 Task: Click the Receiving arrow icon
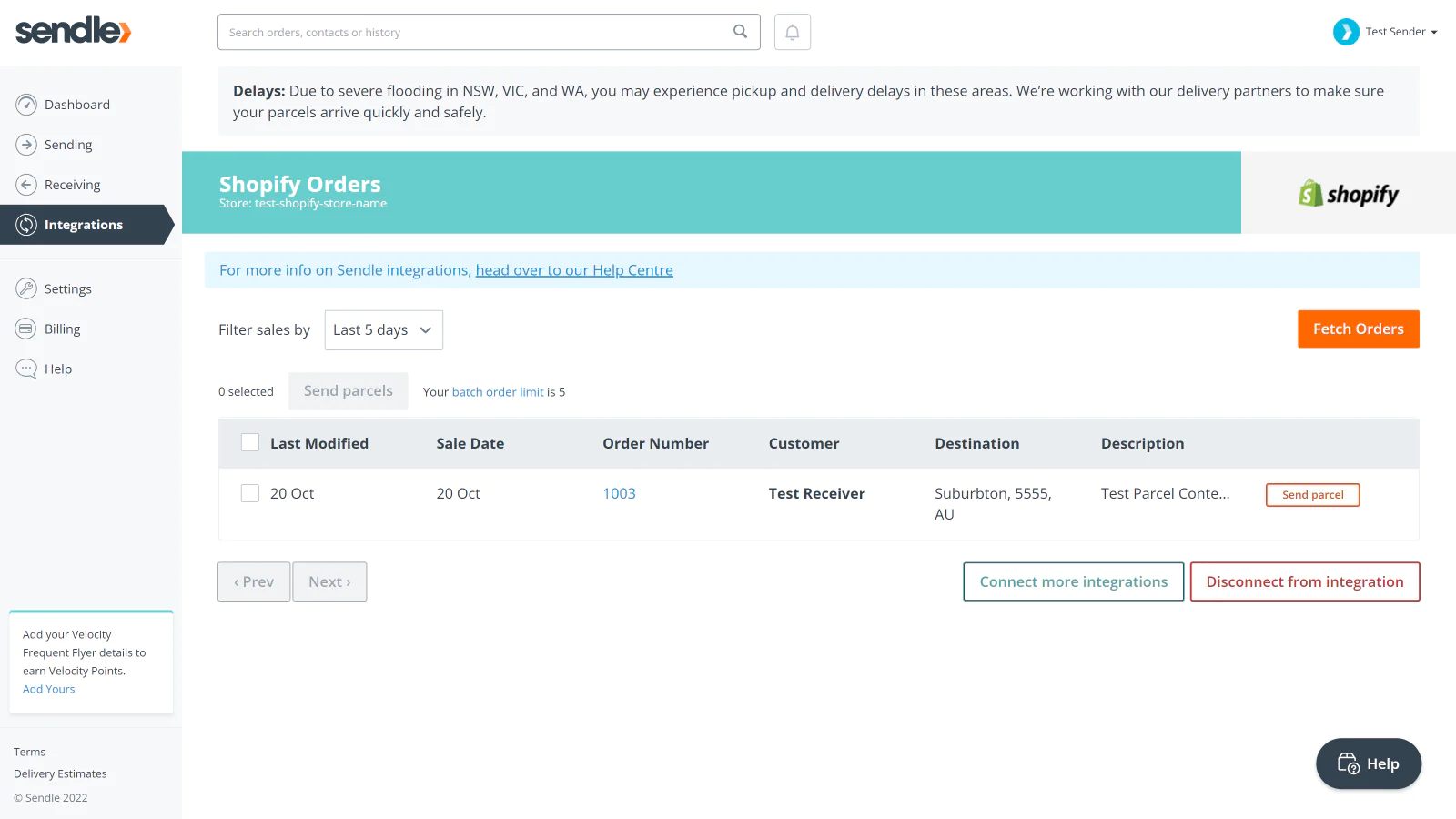click(x=26, y=185)
